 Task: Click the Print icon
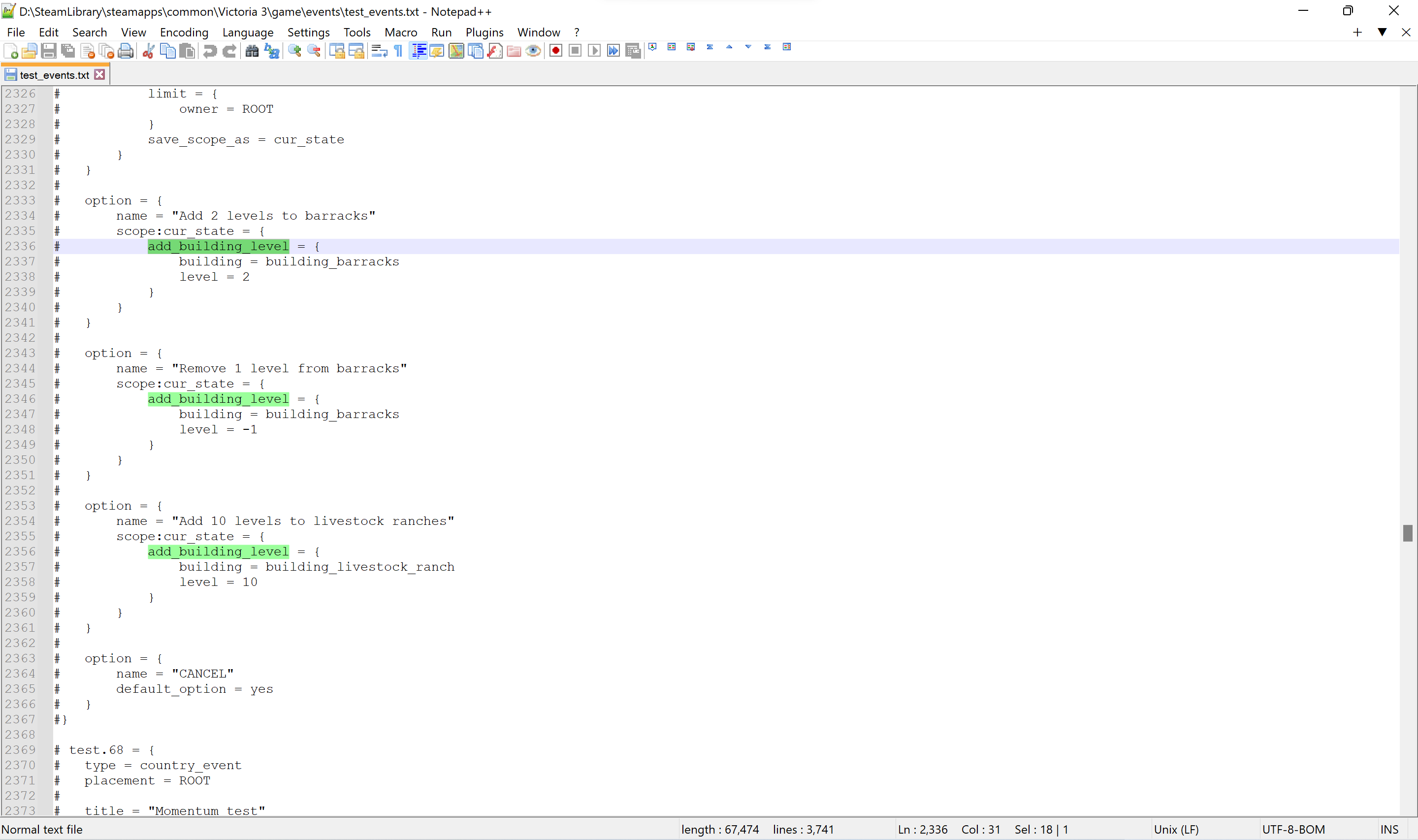pos(126,51)
